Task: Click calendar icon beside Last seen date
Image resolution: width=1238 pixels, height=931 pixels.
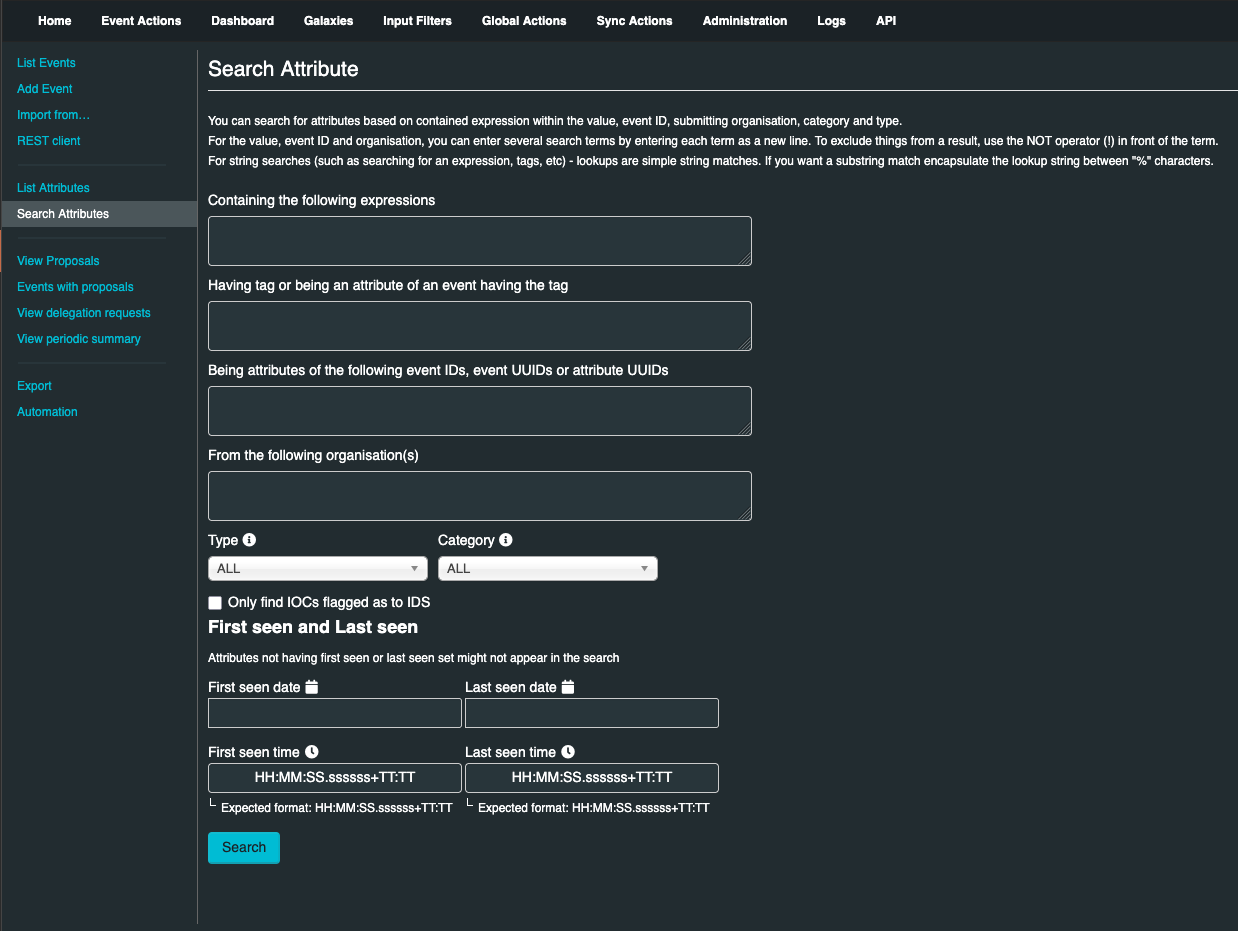Action: click(568, 687)
